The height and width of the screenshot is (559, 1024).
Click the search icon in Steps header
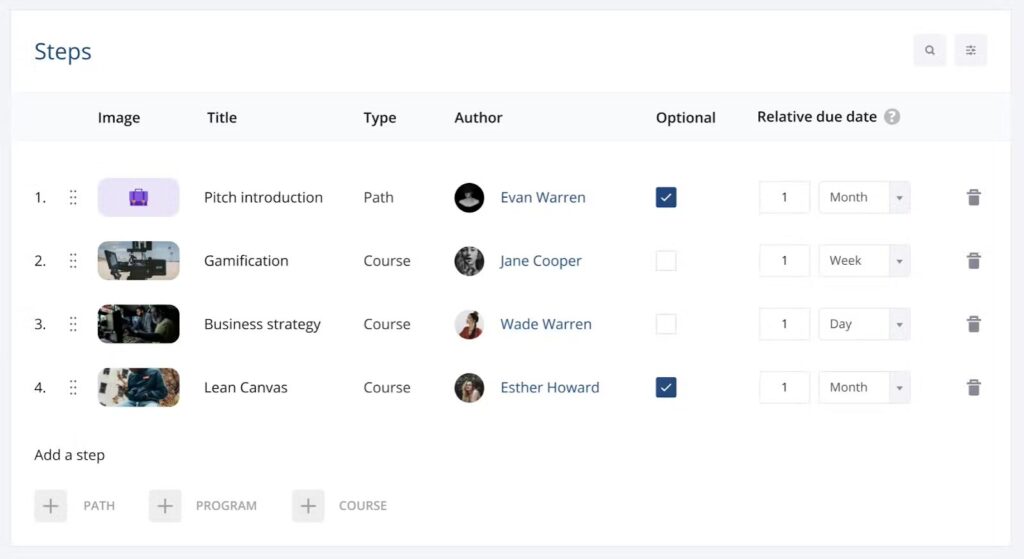pos(929,50)
